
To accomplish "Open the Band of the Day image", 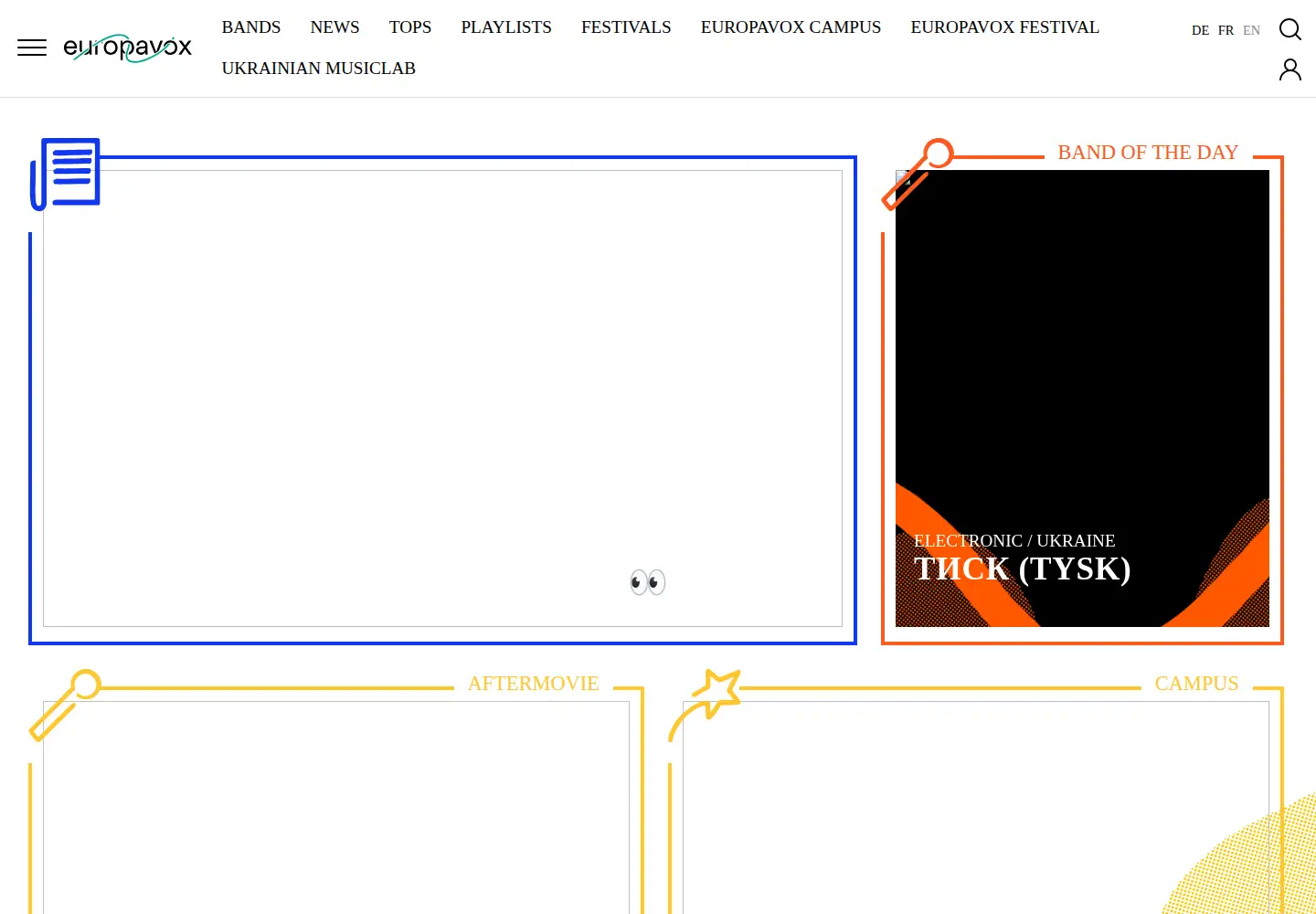I will click(x=1082, y=399).
